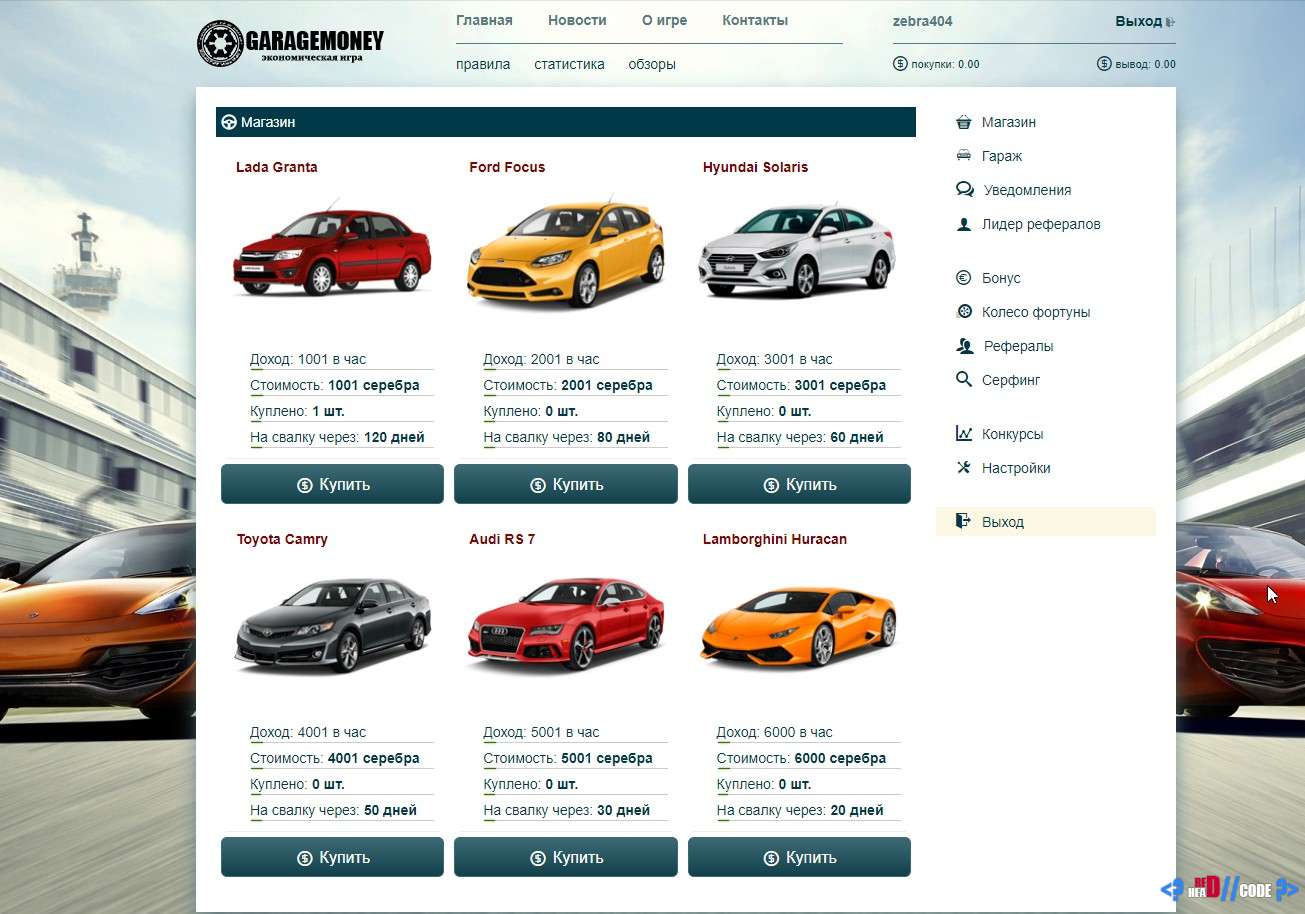
Task: Open Рефералы in the sidebar
Action: coord(1018,346)
